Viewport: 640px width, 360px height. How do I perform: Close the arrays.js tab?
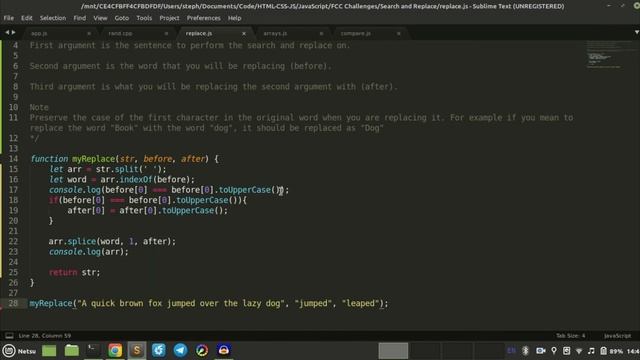[x=321, y=33]
